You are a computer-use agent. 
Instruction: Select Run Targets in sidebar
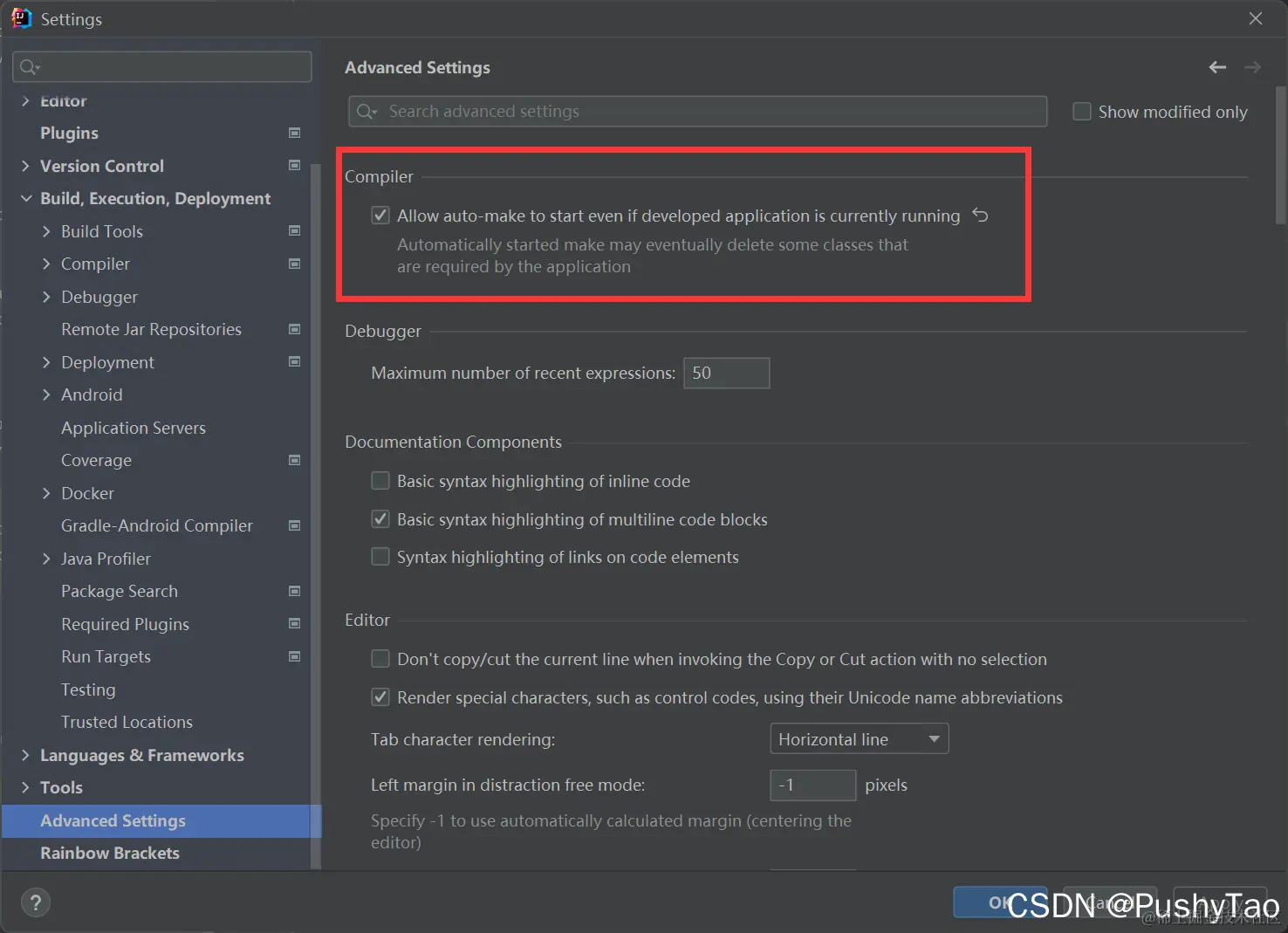point(106,656)
